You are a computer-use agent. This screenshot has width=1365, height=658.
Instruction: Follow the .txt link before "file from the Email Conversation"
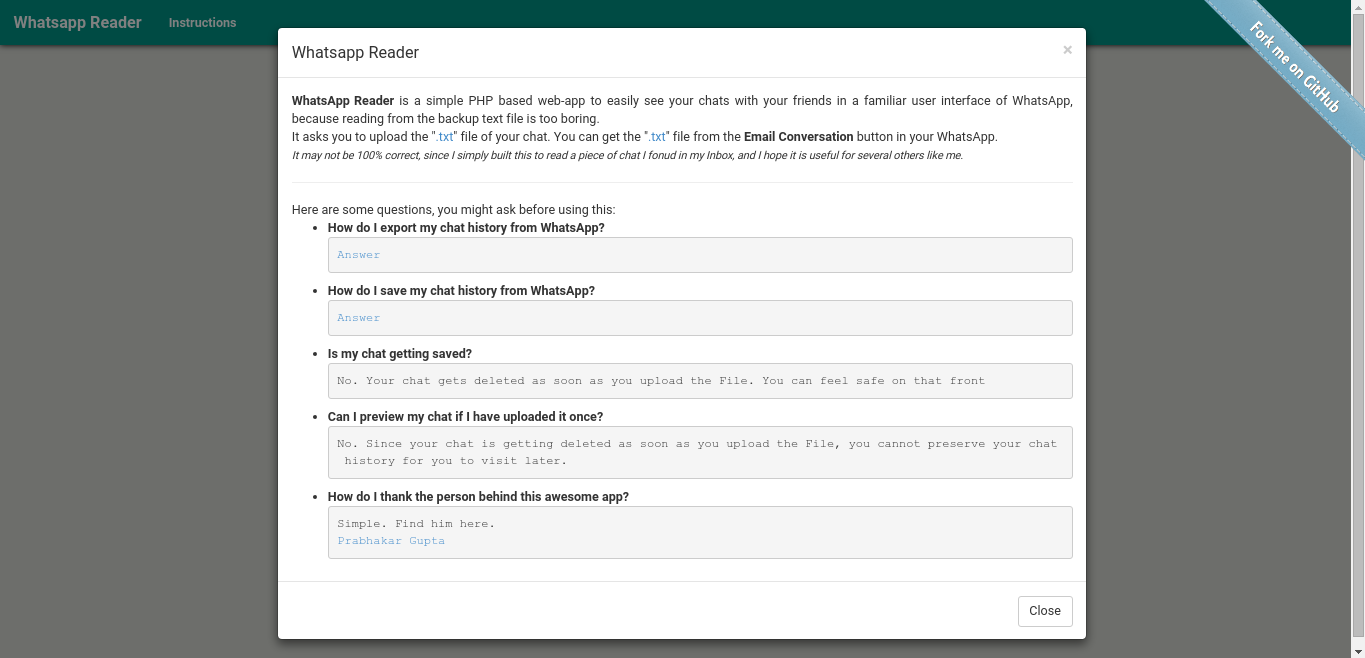657,137
